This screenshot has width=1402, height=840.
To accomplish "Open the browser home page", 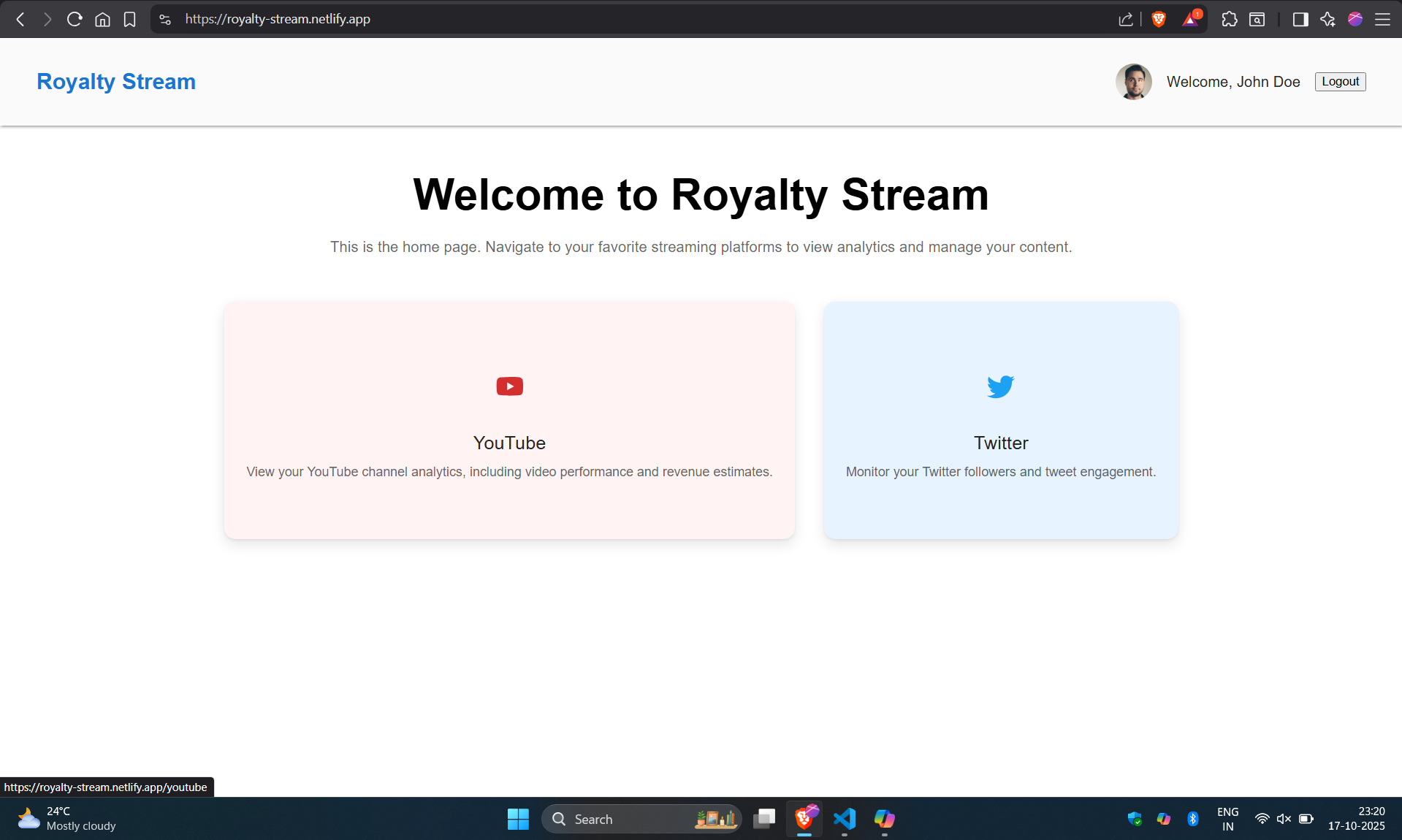I will click(x=102, y=20).
